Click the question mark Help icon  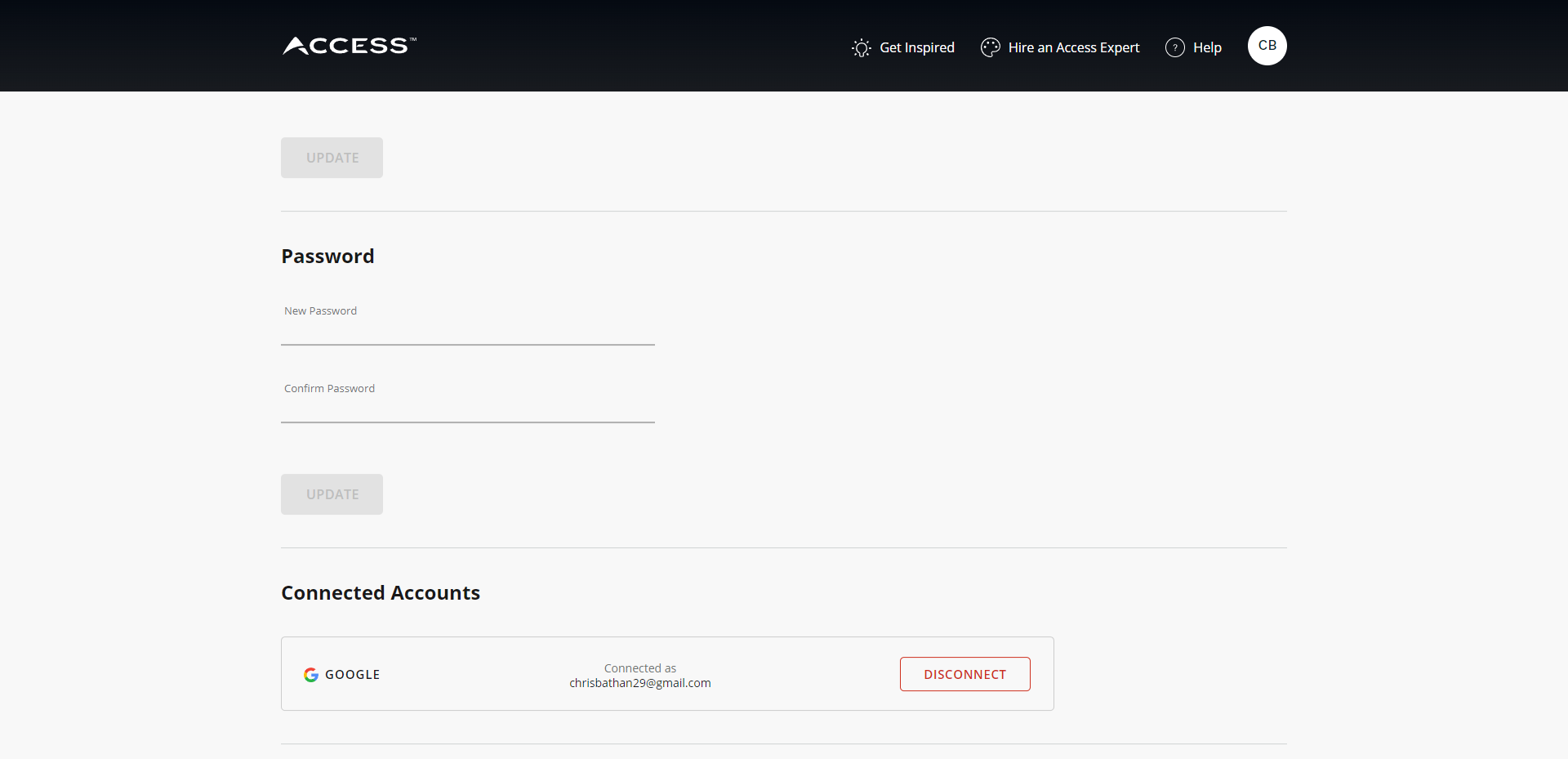1174,47
